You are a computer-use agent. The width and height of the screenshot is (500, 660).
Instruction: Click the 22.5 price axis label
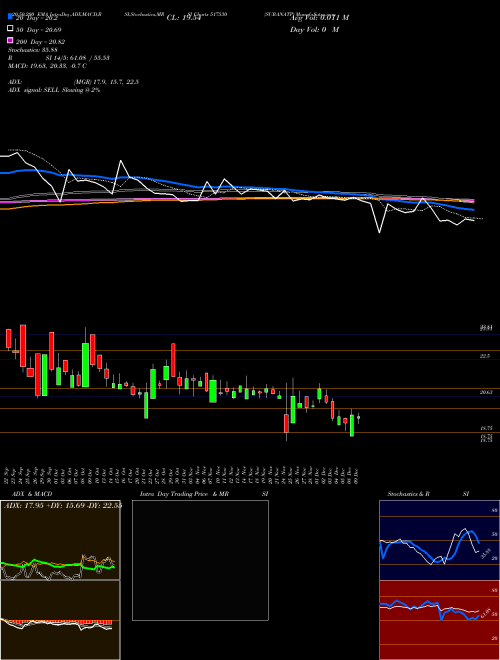pyautogui.click(x=485, y=356)
